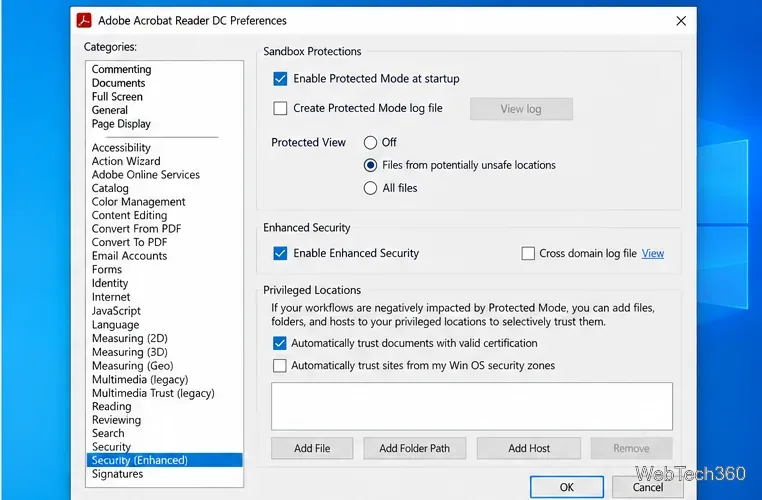762x500 pixels.
Task: Open Internet preferences
Action: 111,297
